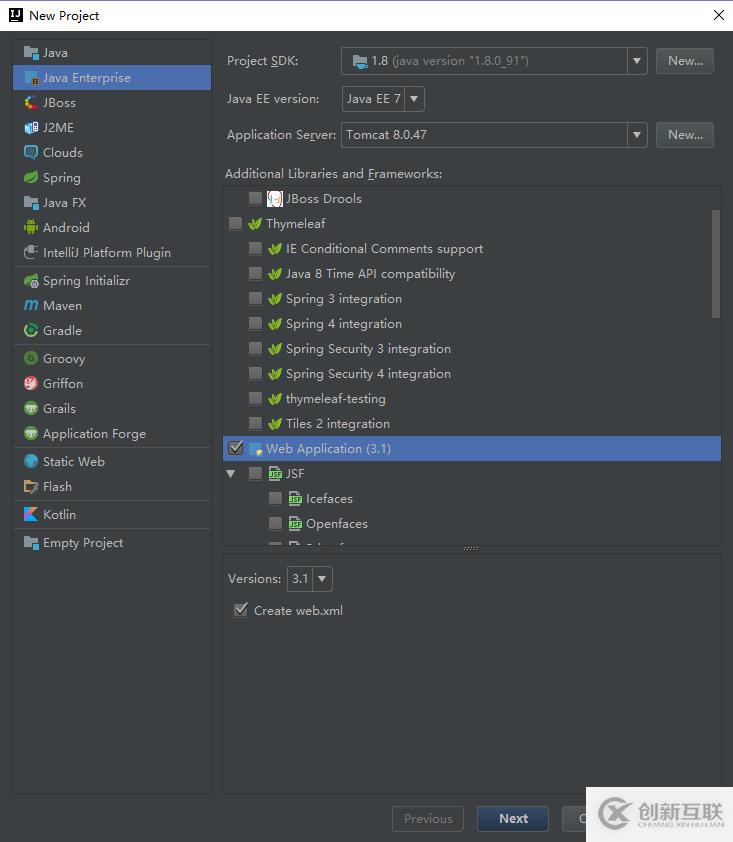The width and height of the screenshot is (733, 842).
Task: Uncheck the Web Application (3.1) checkbox
Action: (x=236, y=448)
